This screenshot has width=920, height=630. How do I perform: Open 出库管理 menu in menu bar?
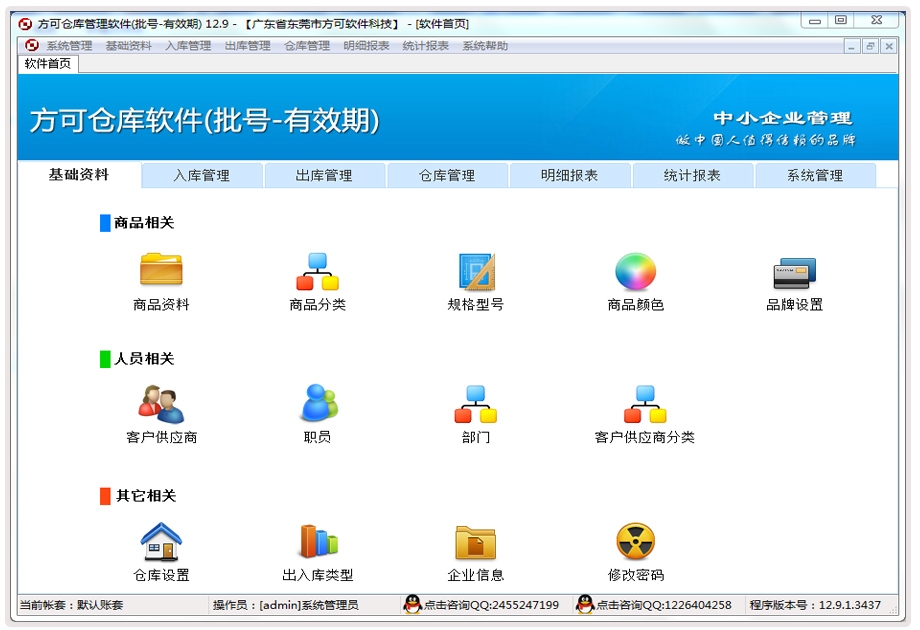248,46
